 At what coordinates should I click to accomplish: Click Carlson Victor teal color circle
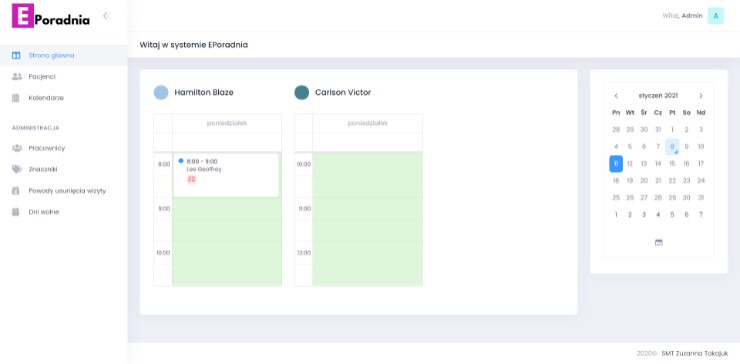point(302,93)
